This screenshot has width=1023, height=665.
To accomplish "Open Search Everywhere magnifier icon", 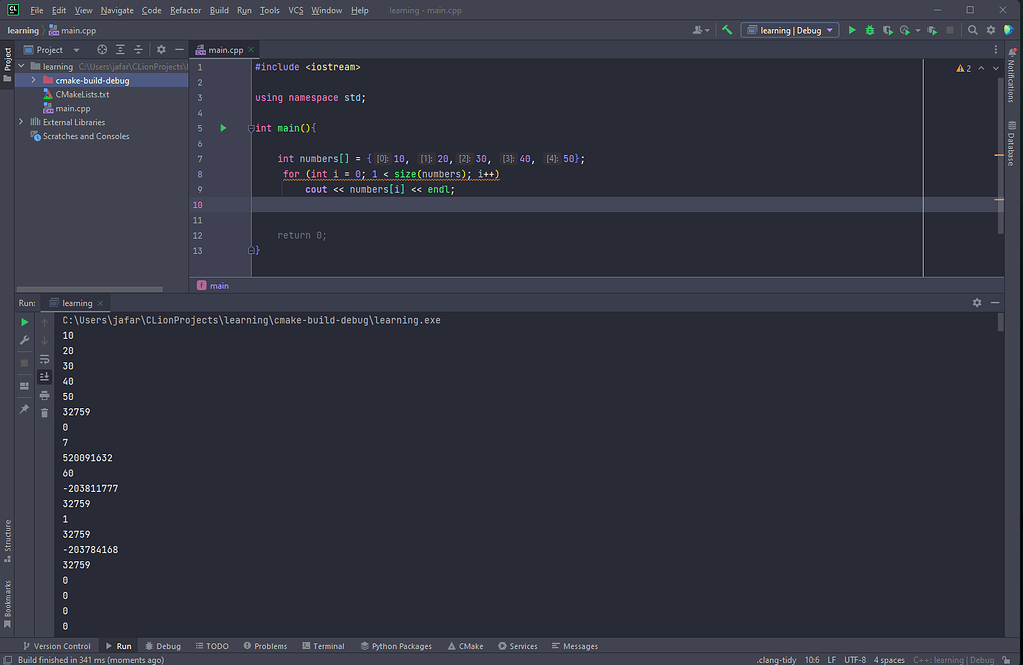I will coord(972,30).
